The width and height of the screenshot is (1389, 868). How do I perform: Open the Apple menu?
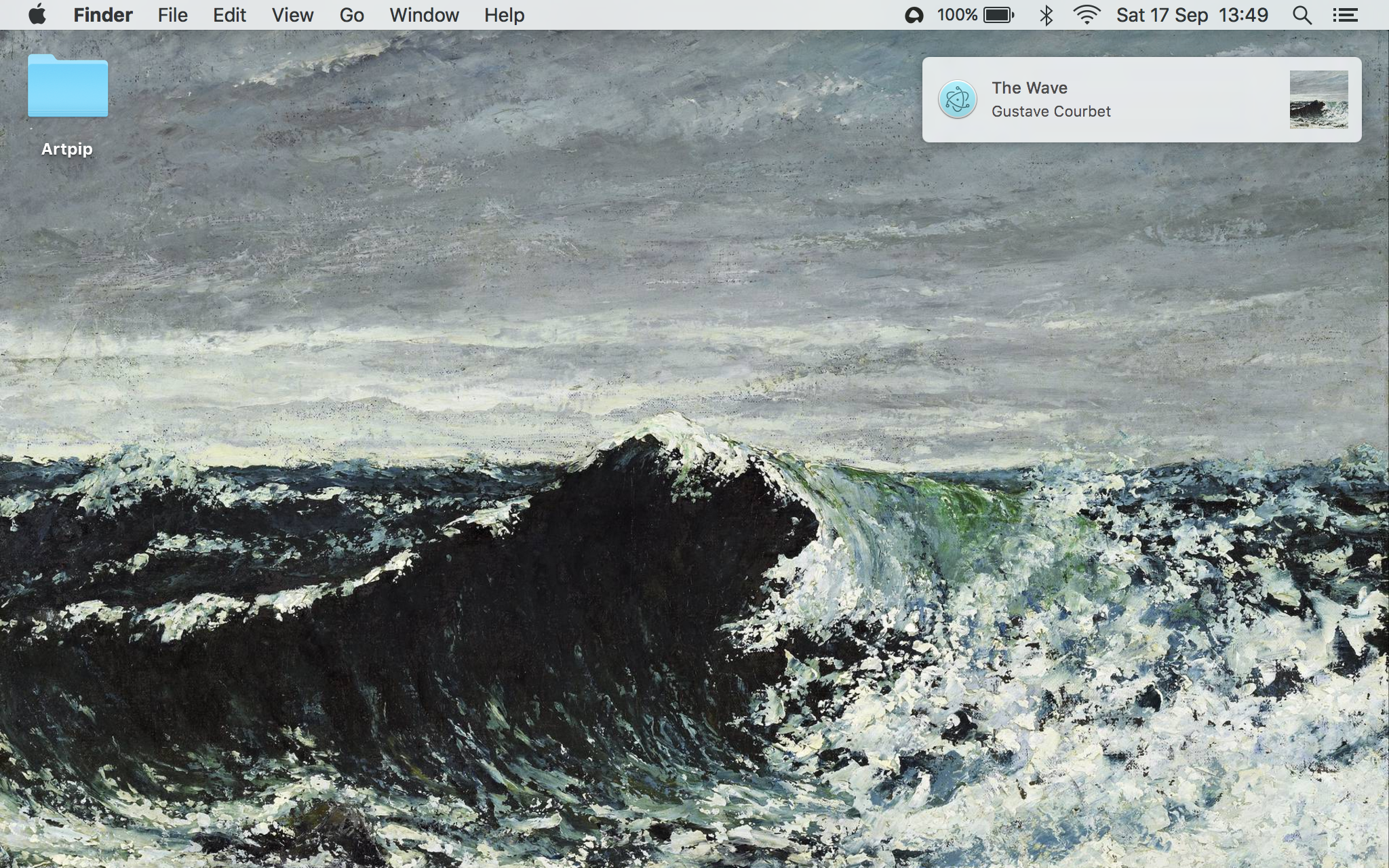pos(37,14)
